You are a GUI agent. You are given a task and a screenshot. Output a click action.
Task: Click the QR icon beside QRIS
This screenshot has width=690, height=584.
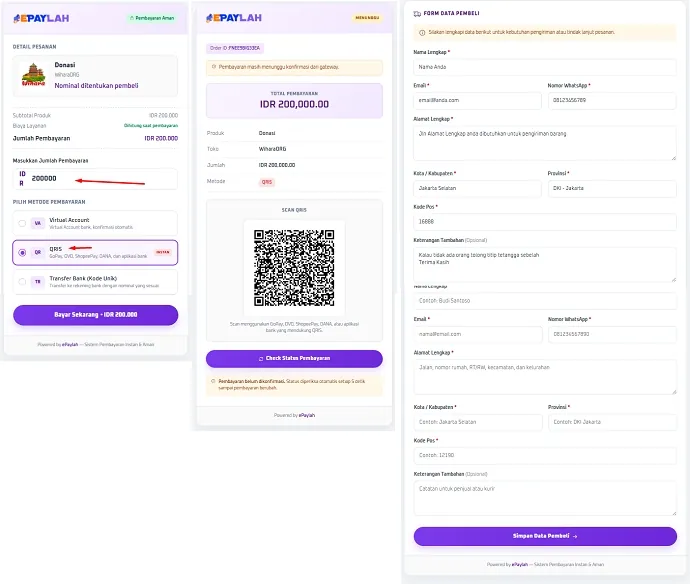tap(38, 253)
